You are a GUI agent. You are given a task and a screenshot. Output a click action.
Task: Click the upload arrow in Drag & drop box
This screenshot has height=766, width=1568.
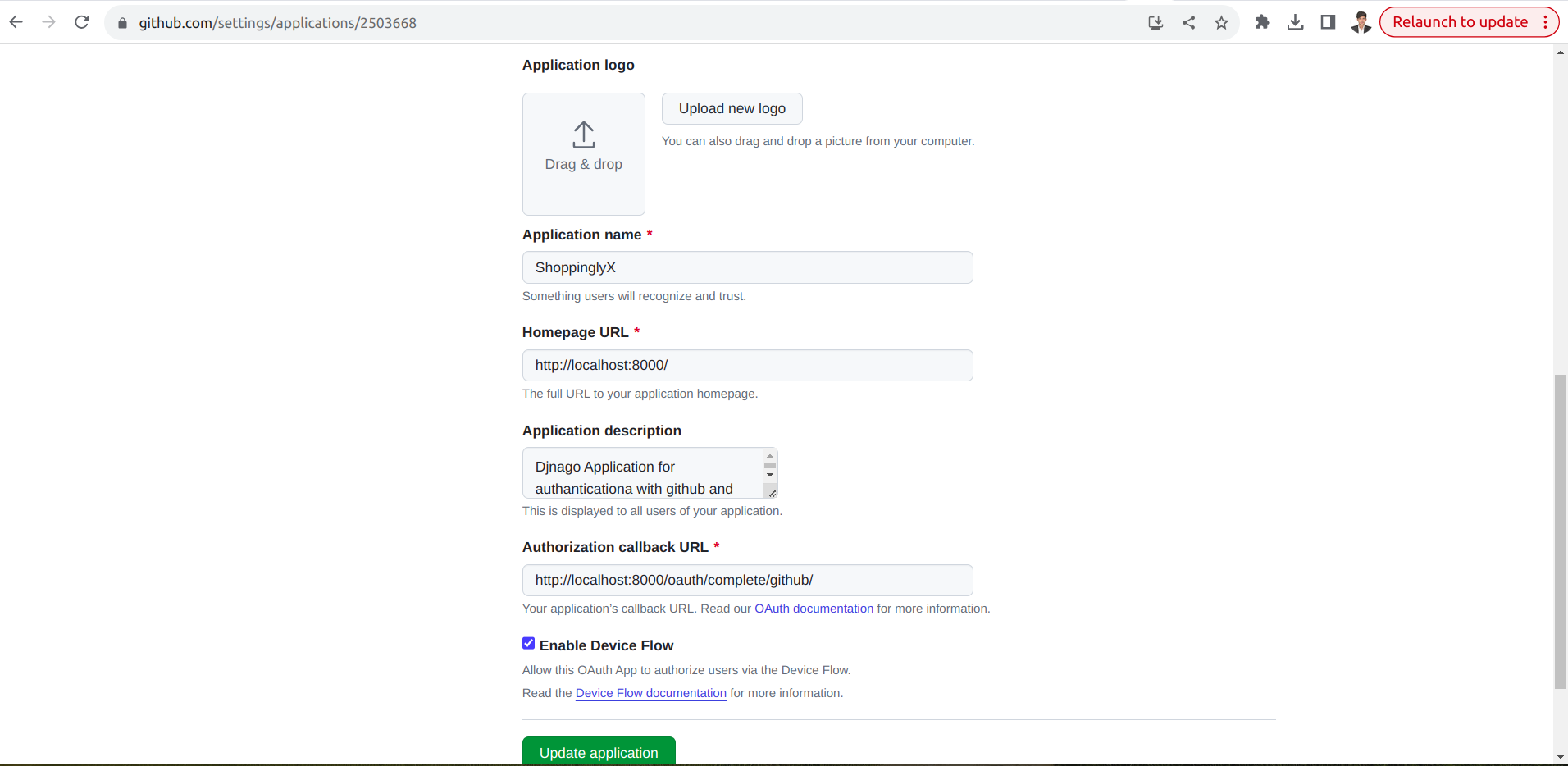pos(583,136)
